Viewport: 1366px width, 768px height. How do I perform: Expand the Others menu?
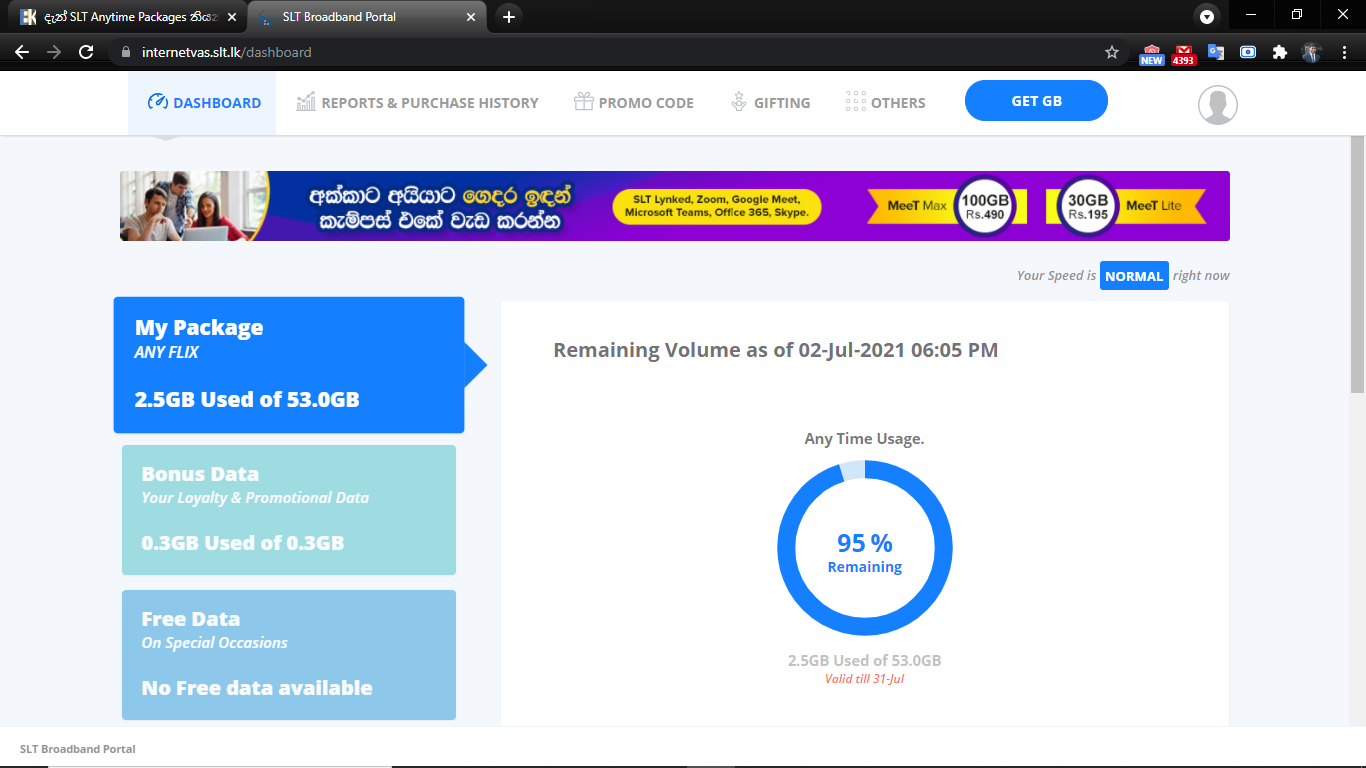(886, 103)
